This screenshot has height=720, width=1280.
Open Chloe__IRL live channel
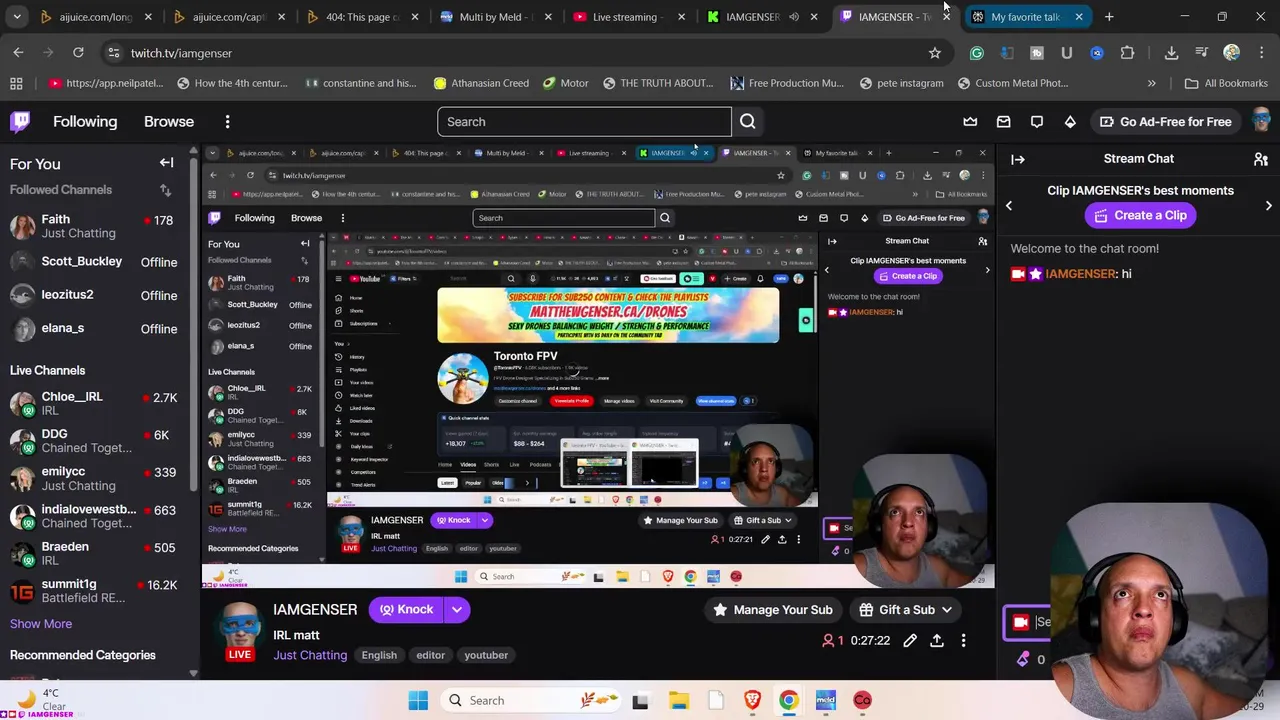point(96,403)
